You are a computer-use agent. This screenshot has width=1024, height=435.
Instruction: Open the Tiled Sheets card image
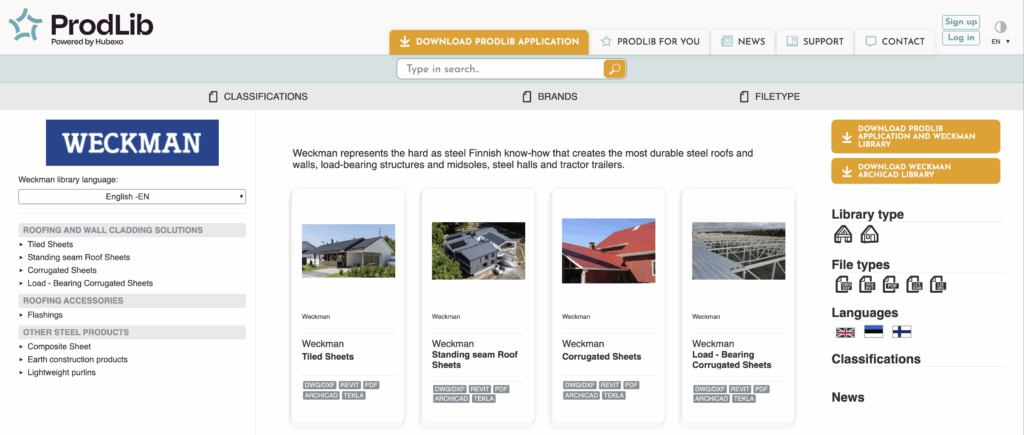tap(348, 251)
